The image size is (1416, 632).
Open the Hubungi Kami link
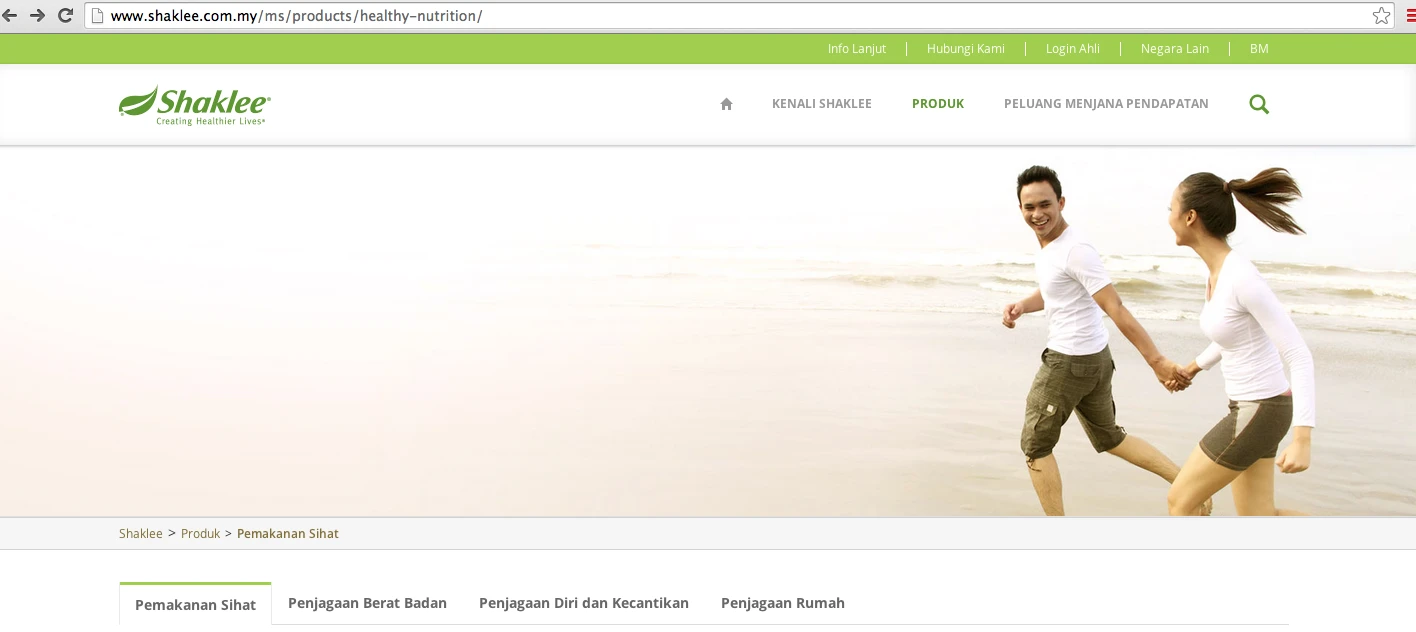[966, 49]
